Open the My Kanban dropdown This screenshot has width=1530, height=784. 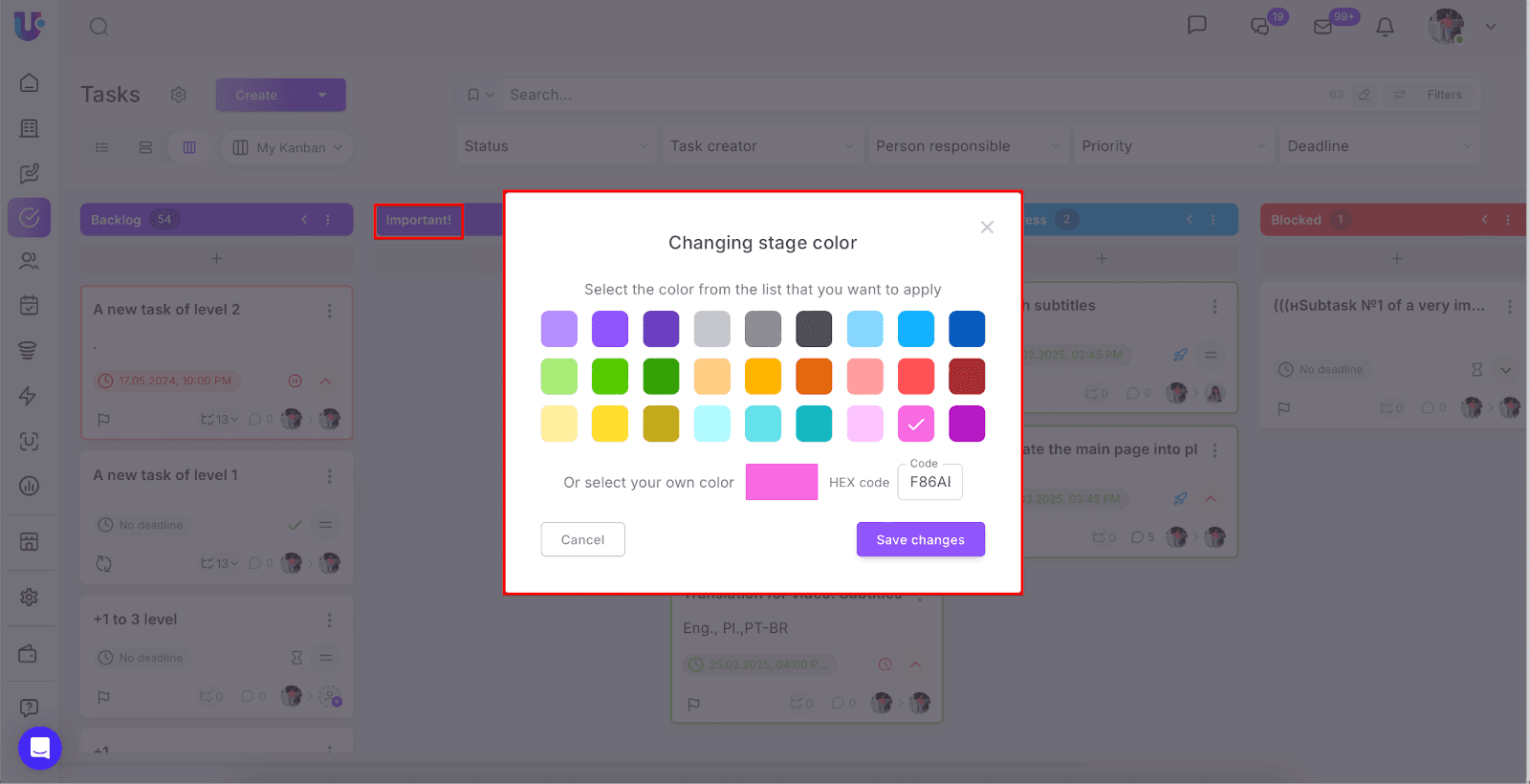[288, 147]
